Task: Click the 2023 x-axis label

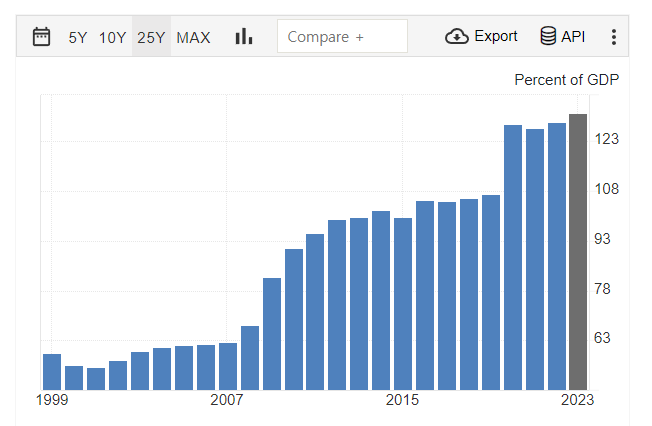Action: coord(578,400)
